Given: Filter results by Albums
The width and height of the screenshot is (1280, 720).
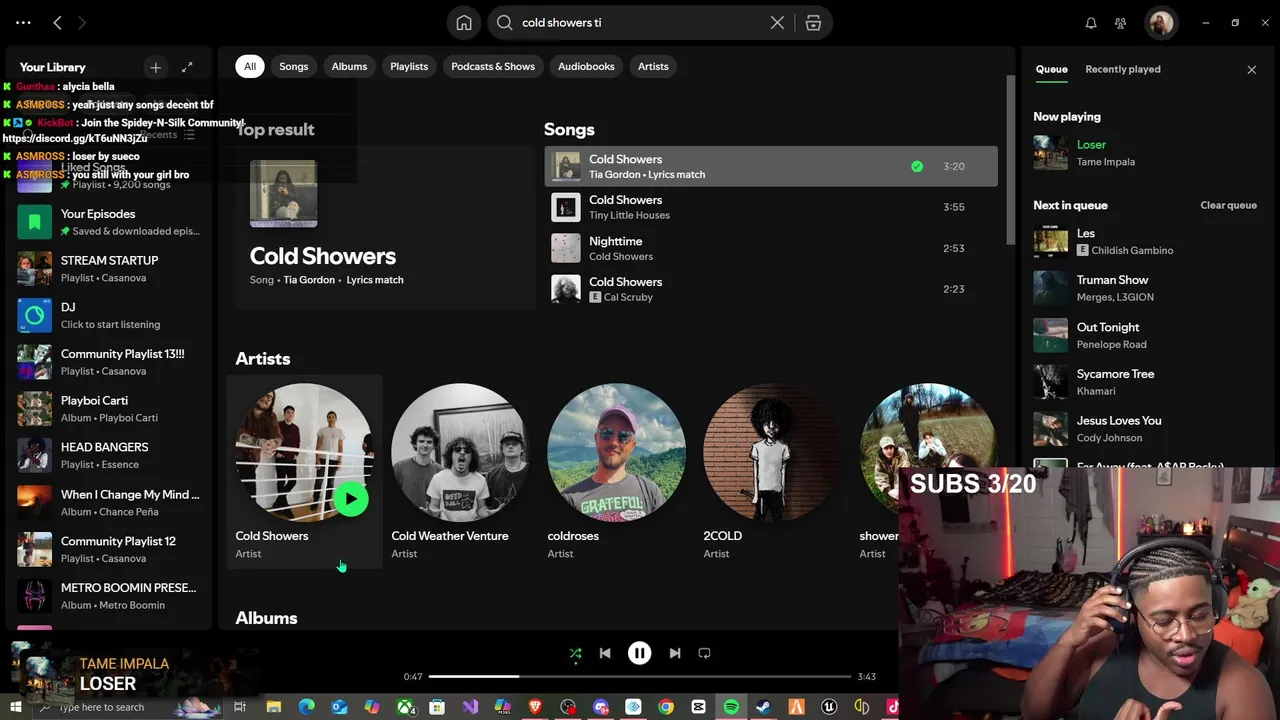Looking at the screenshot, I should click(x=349, y=66).
